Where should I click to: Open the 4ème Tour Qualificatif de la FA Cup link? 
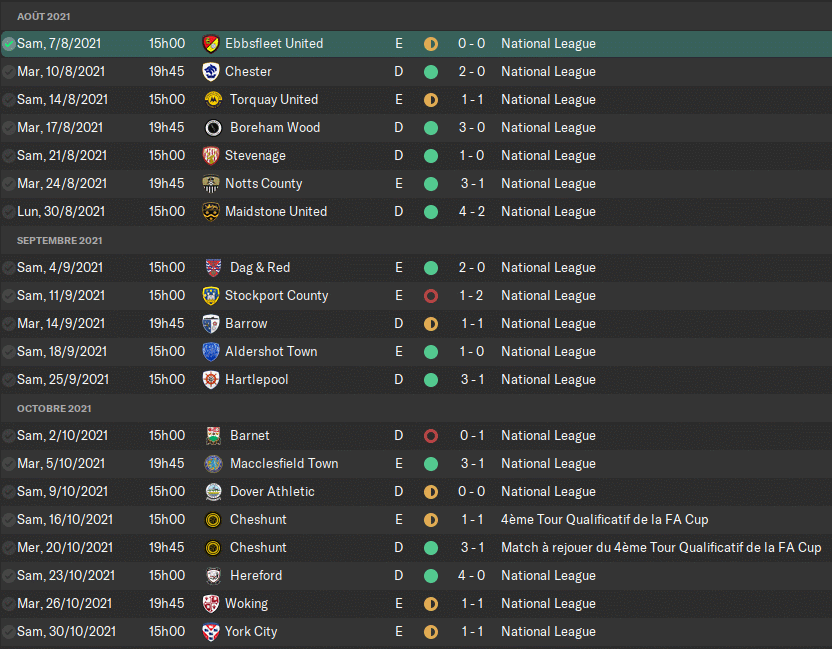605,520
